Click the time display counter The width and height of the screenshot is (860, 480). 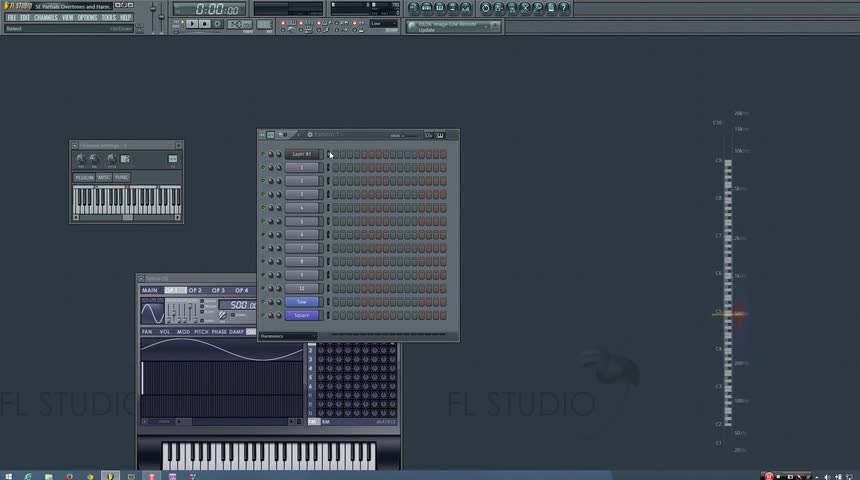(x=209, y=9)
